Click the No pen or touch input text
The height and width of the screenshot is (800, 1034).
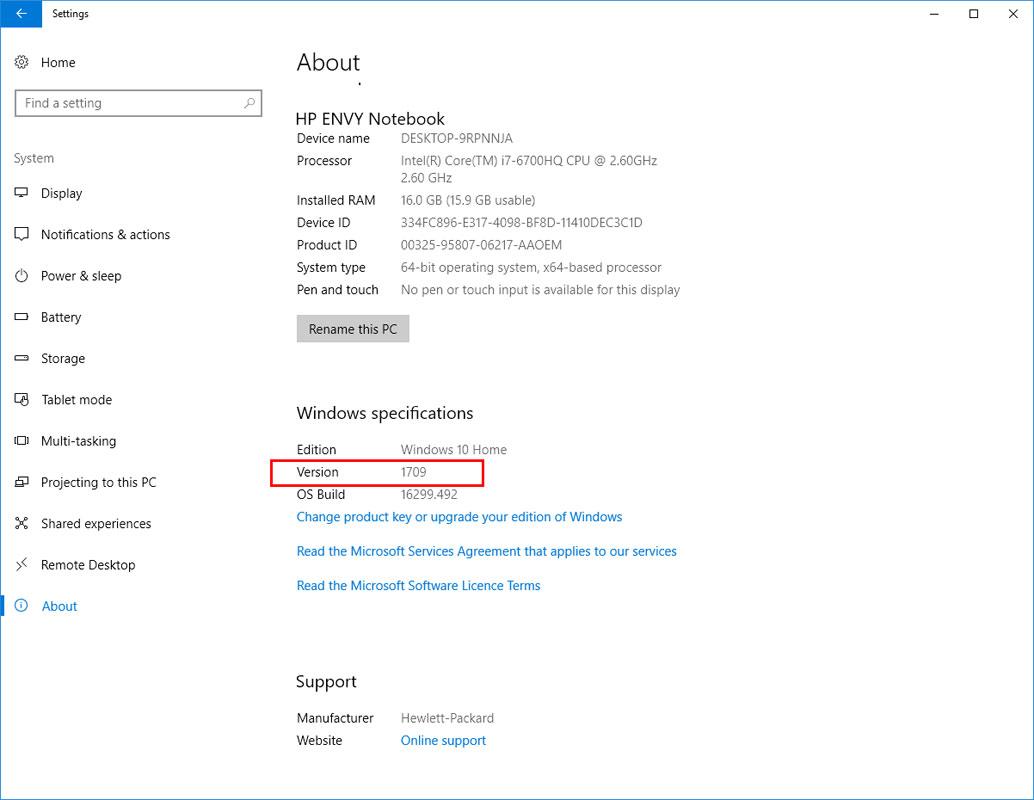[540, 290]
